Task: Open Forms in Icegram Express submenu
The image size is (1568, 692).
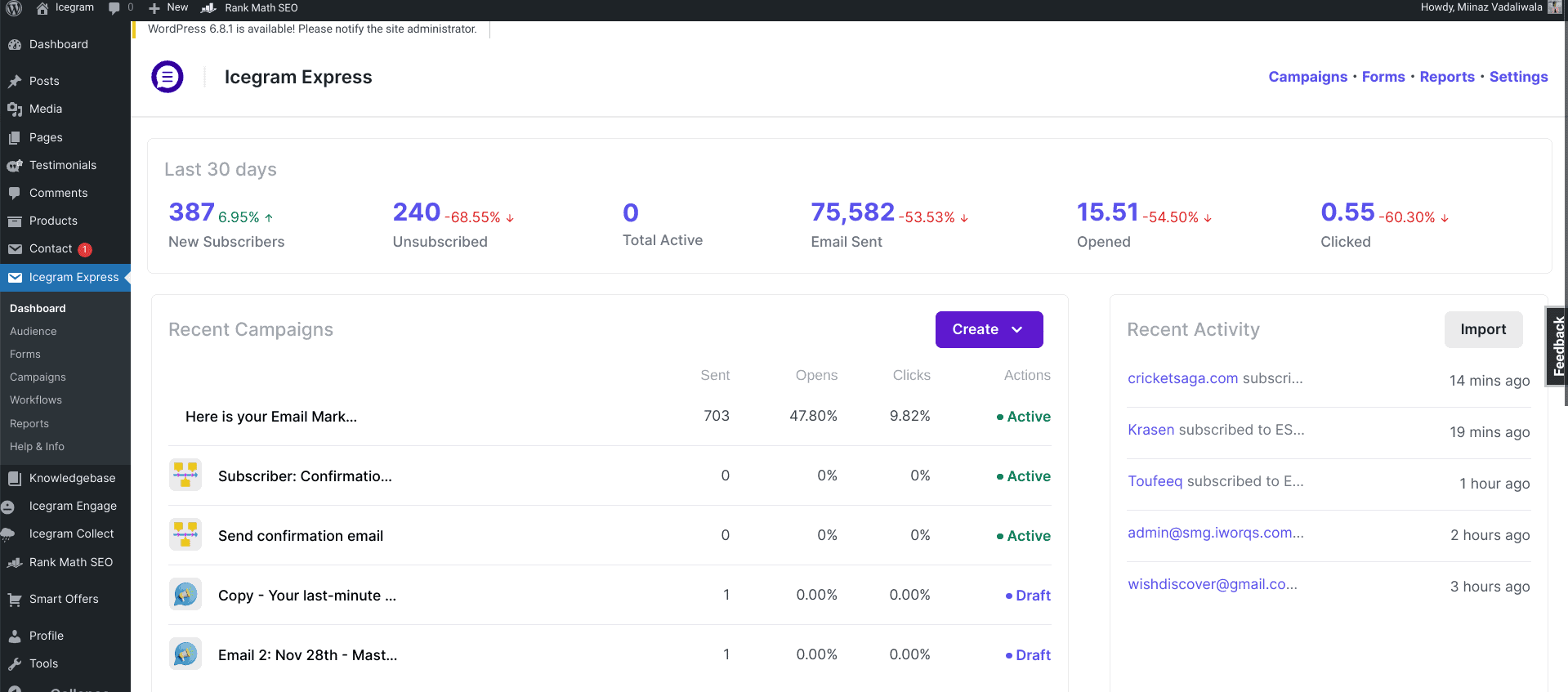Action: tap(25, 355)
